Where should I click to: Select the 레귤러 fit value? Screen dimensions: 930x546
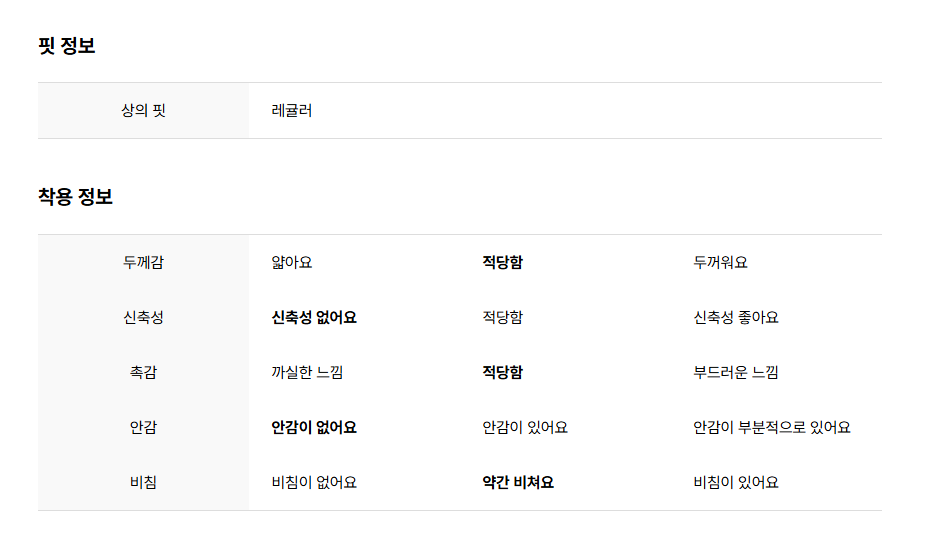(291, 111)
